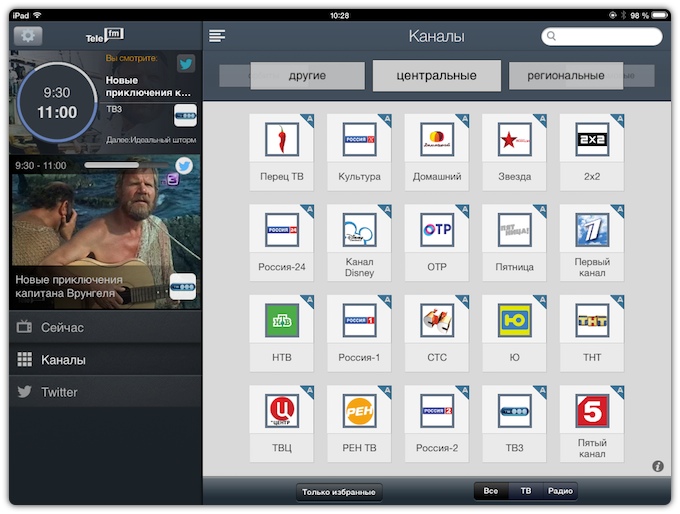Click the 9:30–11:00 circular timer
680x514 pixels.
click(57, 103)
